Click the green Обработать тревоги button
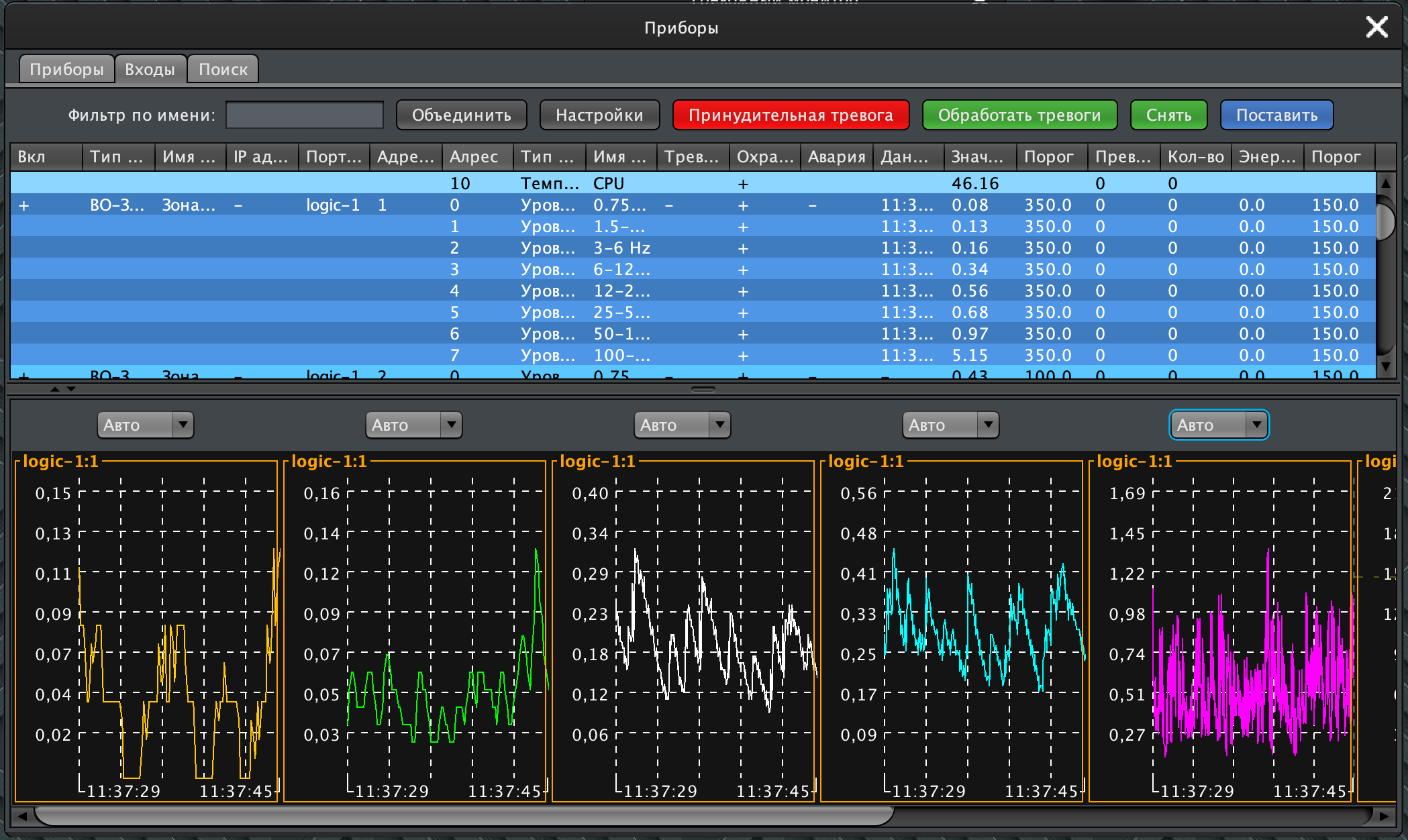 tap(1019, 115)
